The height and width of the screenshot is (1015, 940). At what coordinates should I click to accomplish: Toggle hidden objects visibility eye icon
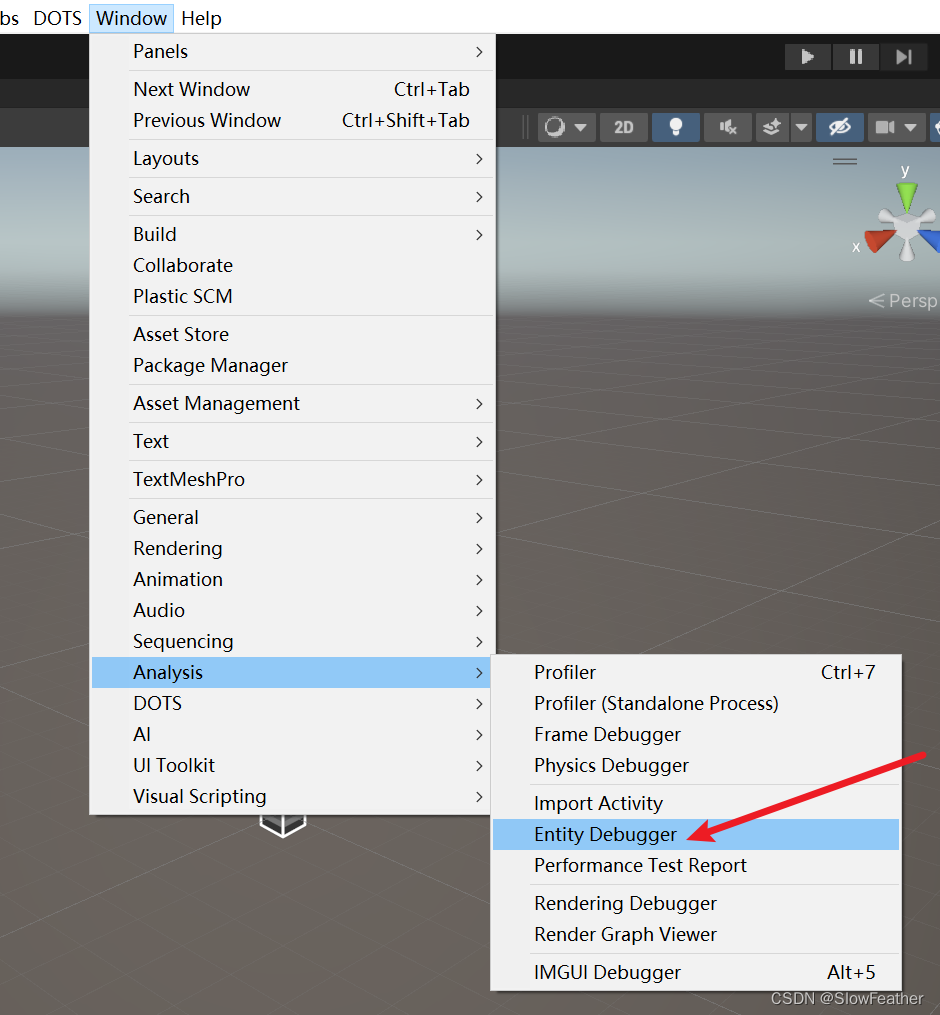point(840,127)
